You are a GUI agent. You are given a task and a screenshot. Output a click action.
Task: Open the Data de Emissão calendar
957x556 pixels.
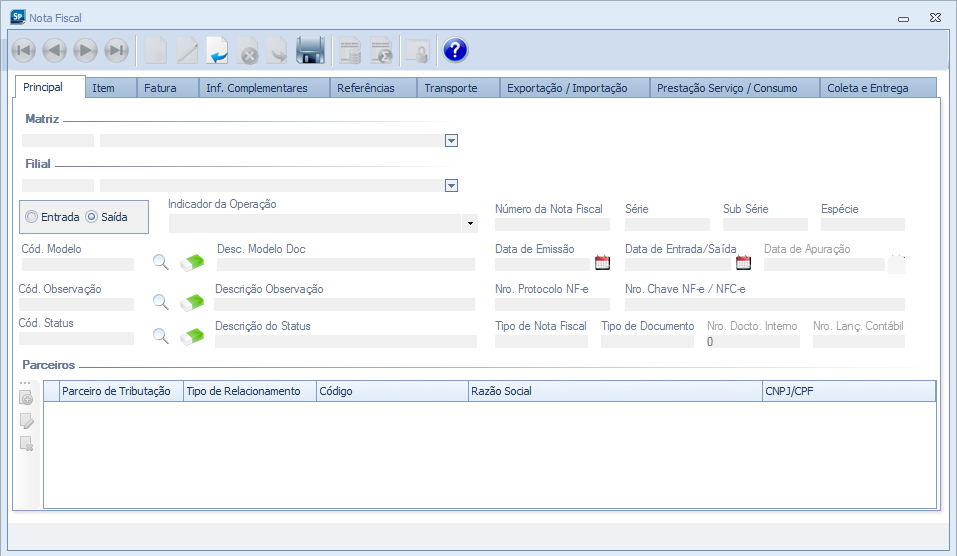pos(602,263)
